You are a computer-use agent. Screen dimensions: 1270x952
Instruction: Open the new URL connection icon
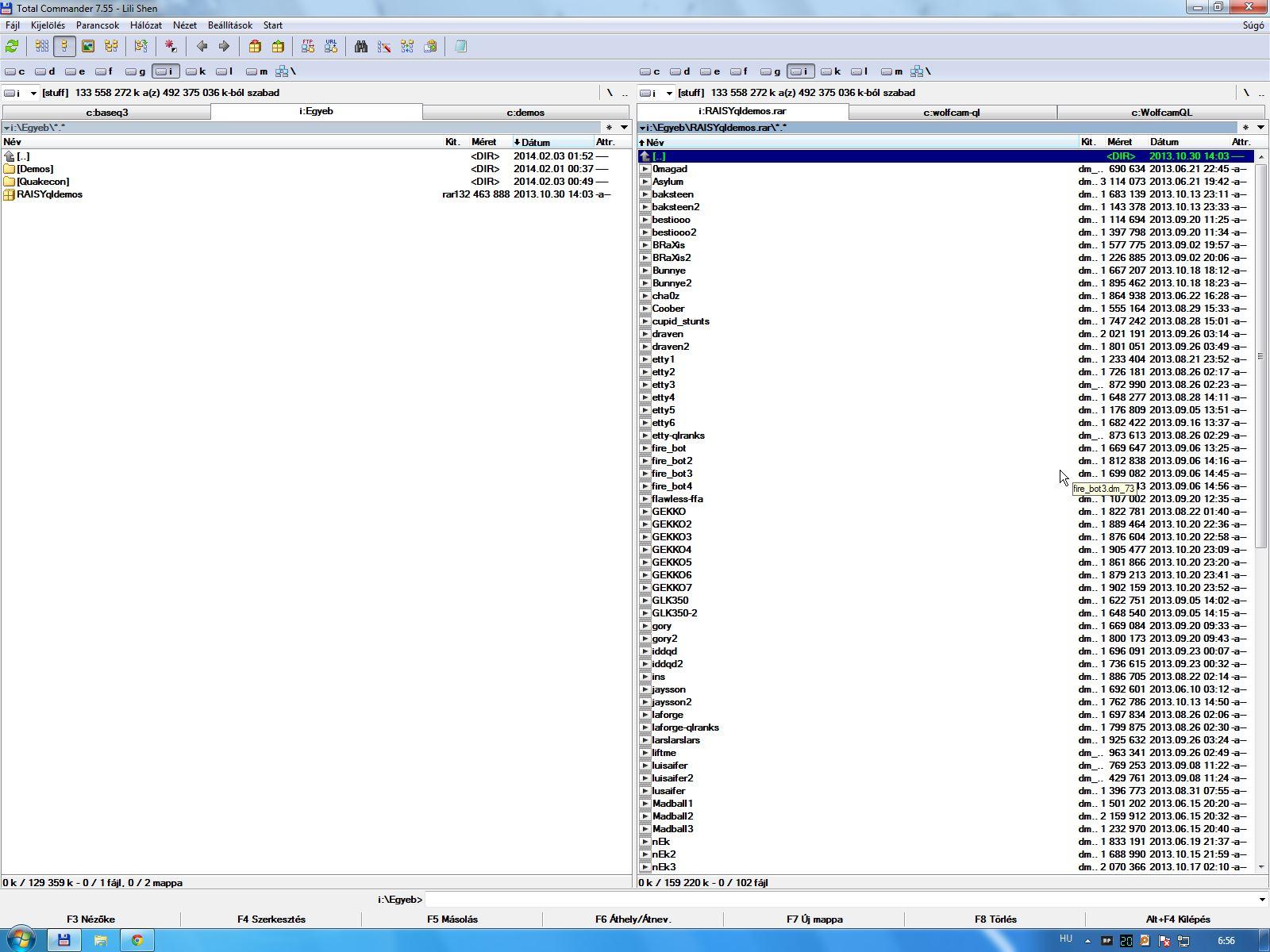(x=331, y=47)
